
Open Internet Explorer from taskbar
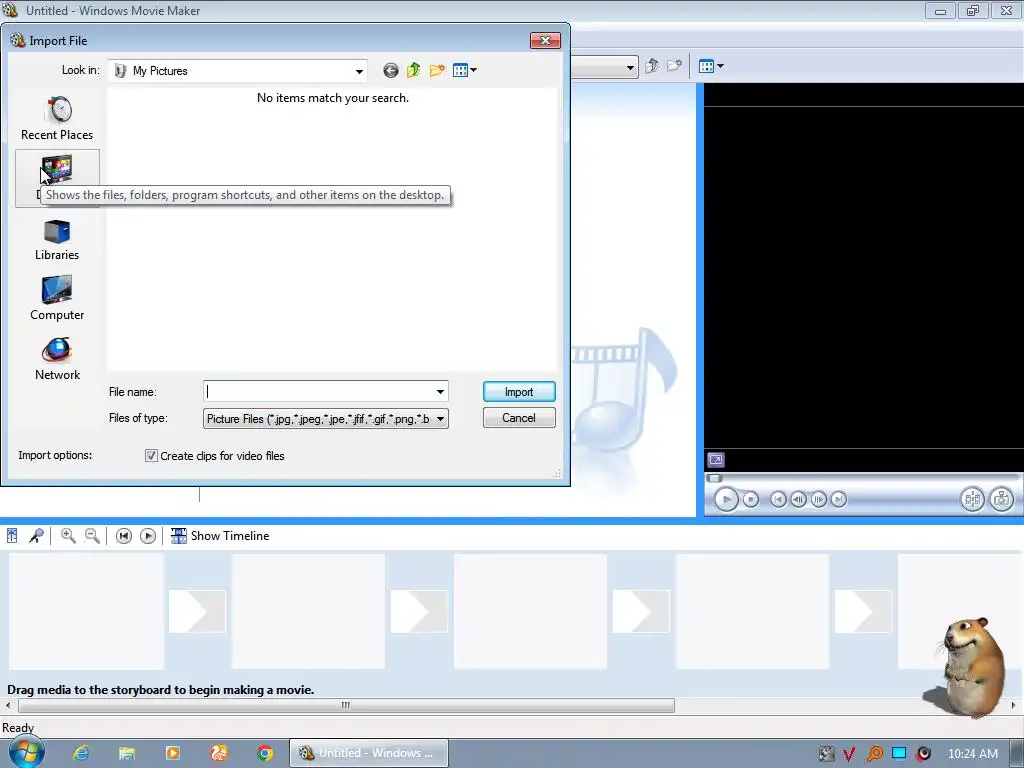81,754
